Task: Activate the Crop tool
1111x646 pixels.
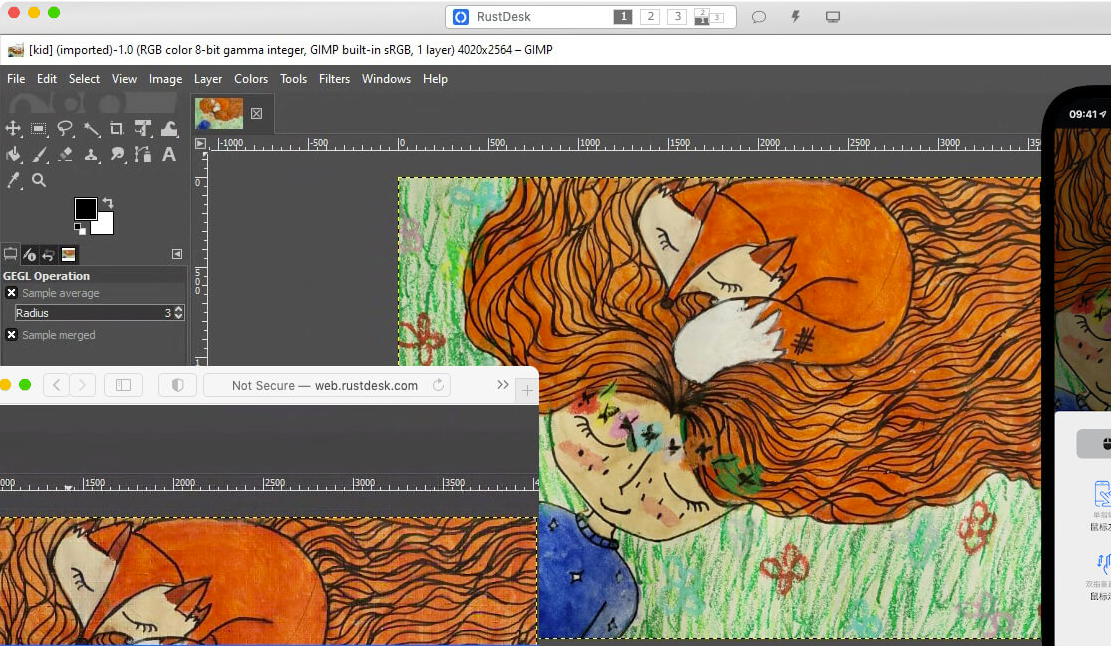Action: click(x=117, y=129)
